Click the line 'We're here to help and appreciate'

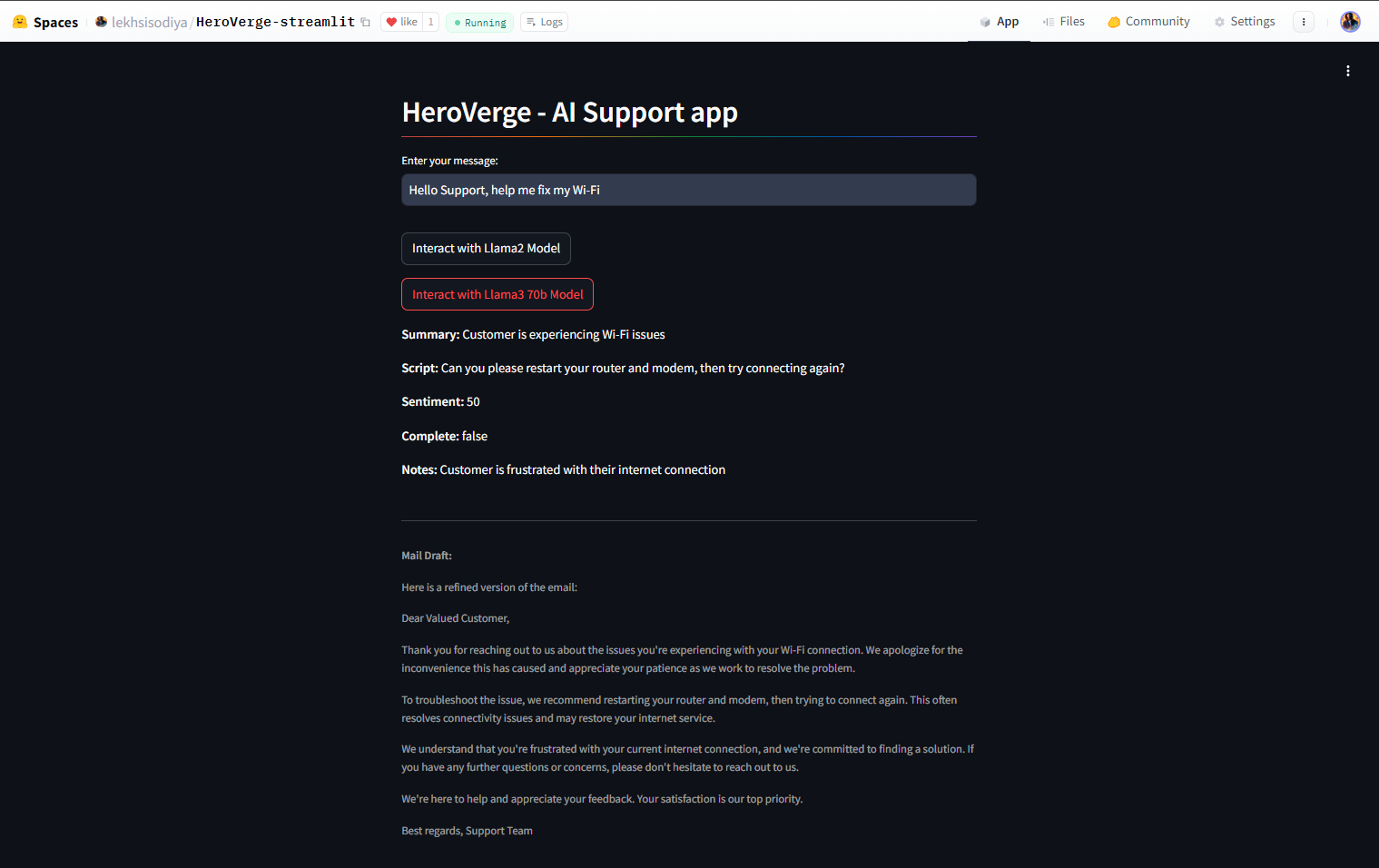click(602, 799)
